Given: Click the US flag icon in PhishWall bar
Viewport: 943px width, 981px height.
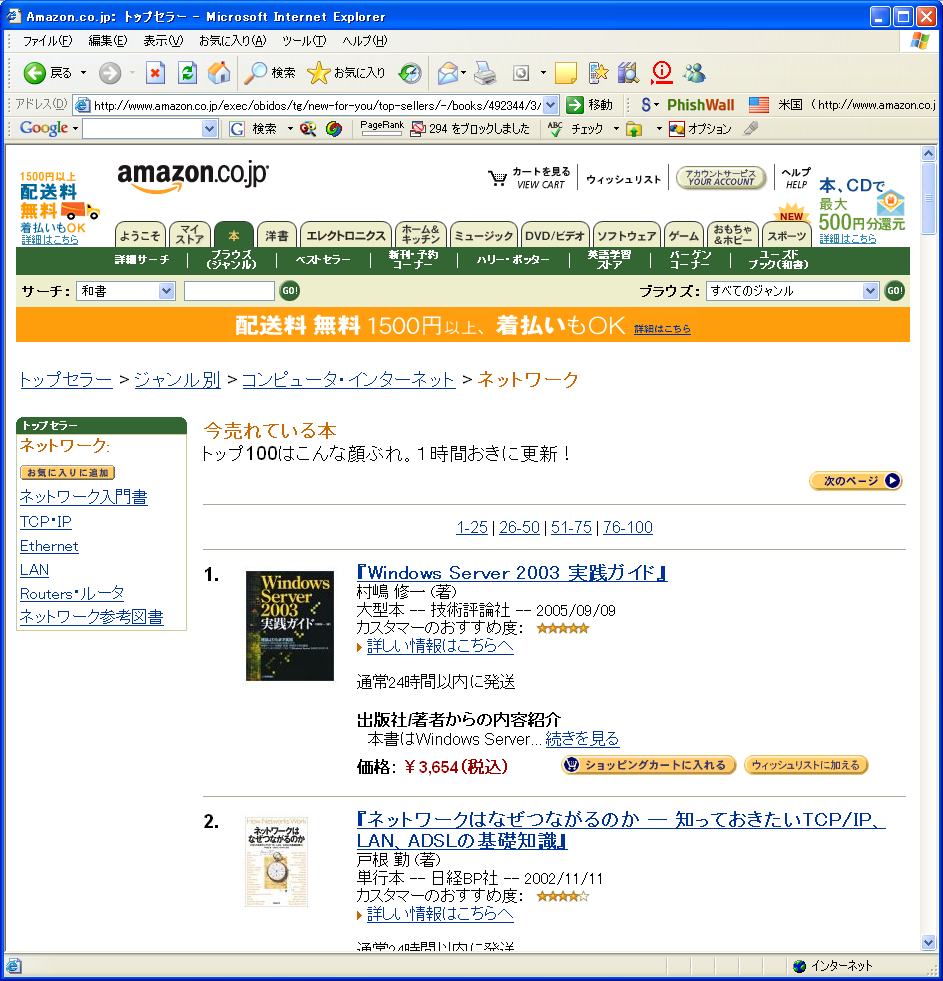Looking at the screenshot, I should point(758,104).
